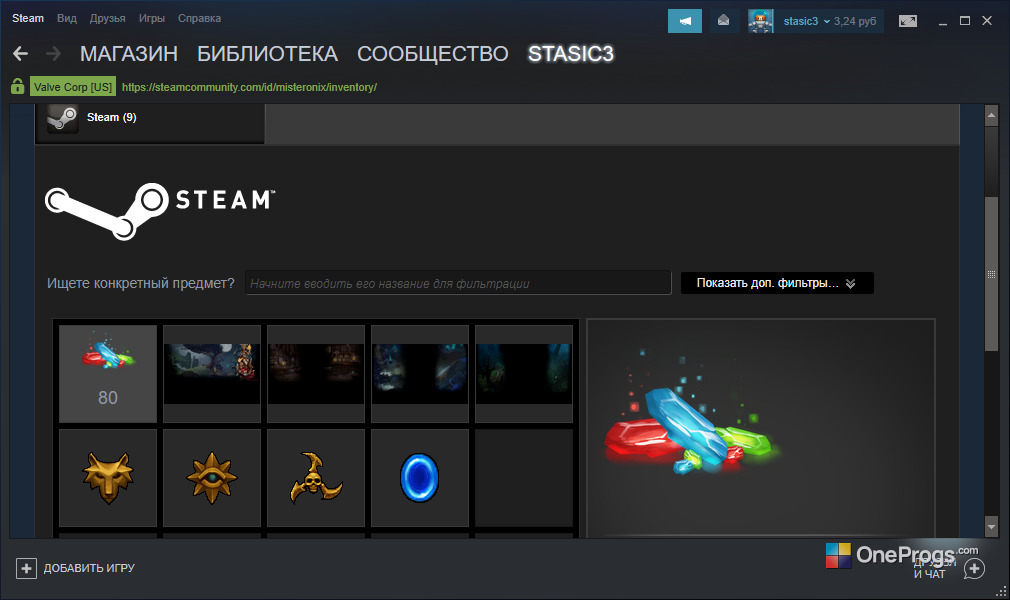Select the blue night scene background item

[419, 374]
